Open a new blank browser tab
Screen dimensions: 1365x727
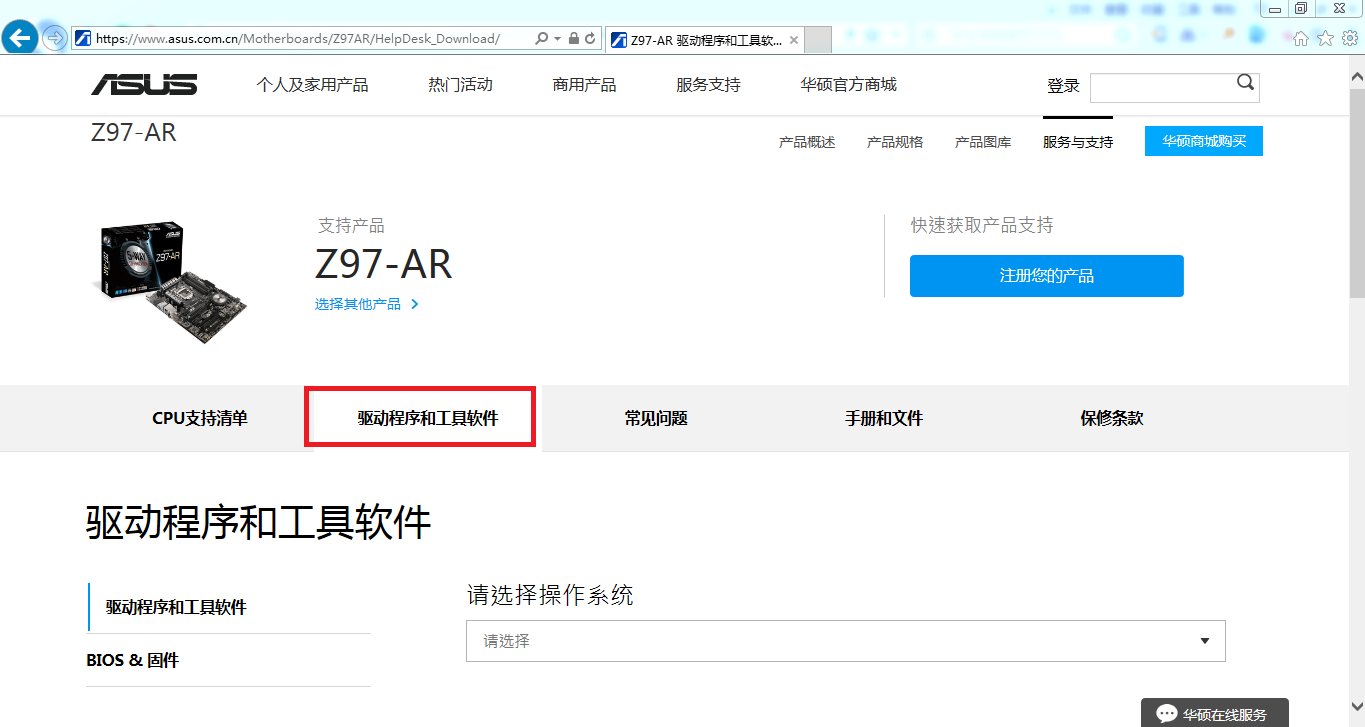coord(818,40)
